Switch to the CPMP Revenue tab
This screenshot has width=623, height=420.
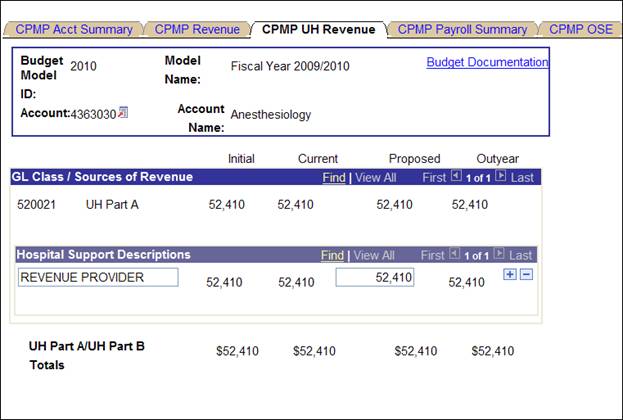[x=196, y=29]
